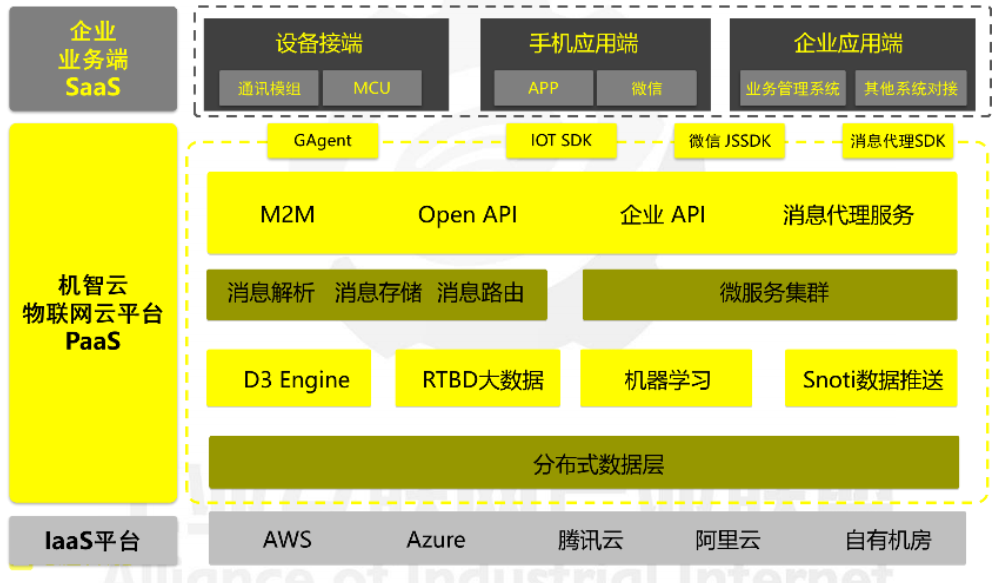Click the RTBD大数据 block

(478, 378)
